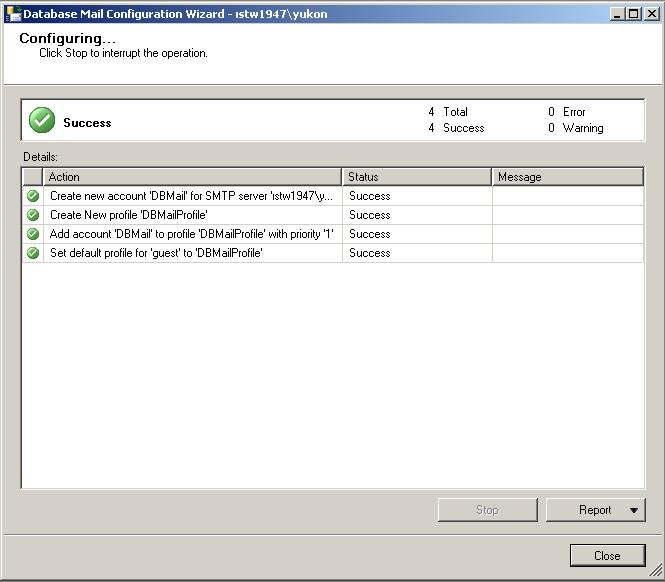Click the "Configuring..." heading

tap(67, 38)
